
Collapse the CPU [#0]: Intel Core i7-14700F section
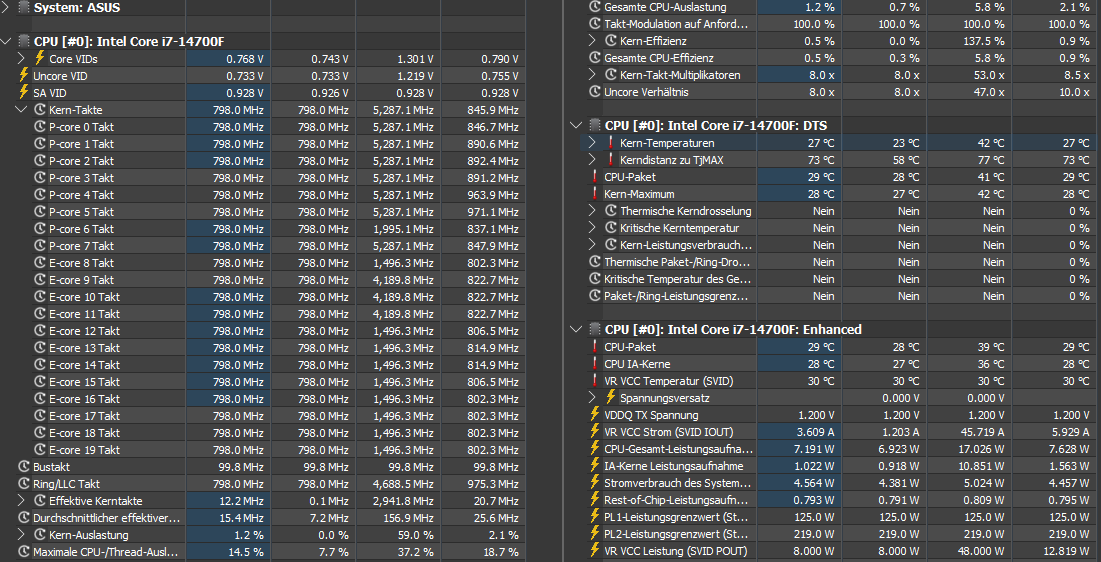coord(7,41)
